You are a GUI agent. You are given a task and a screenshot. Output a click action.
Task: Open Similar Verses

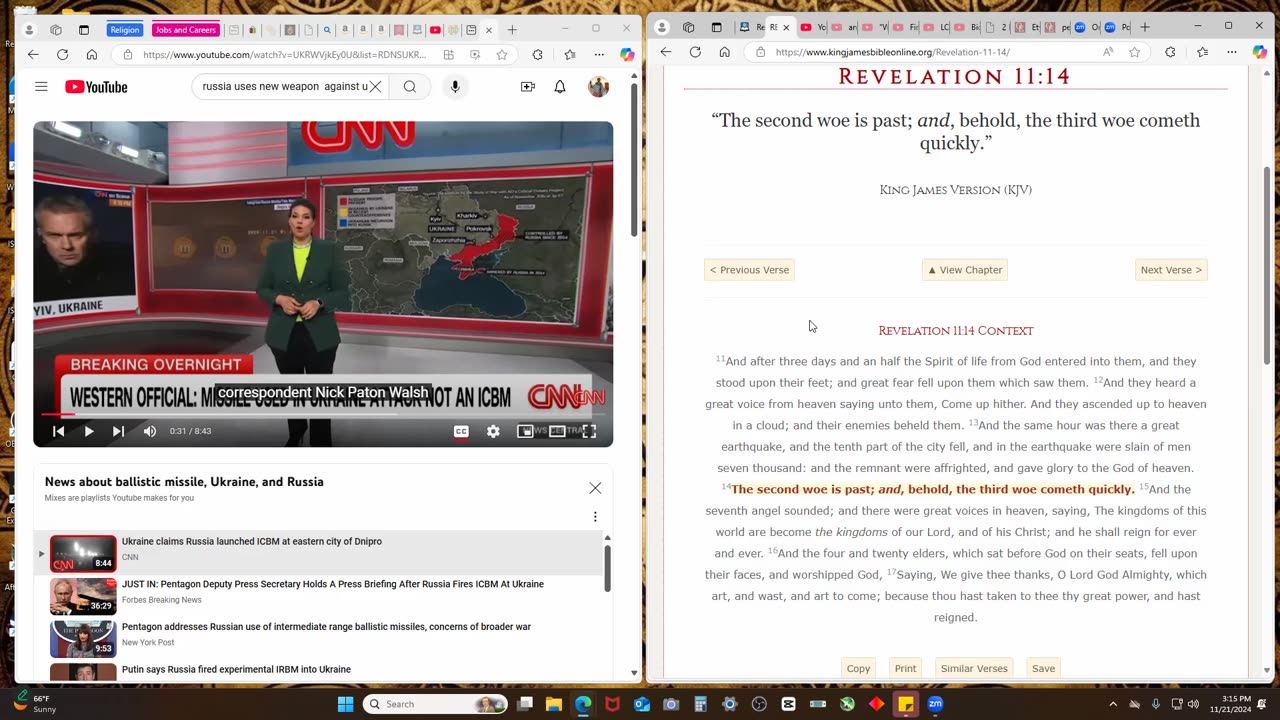[974, 668]
